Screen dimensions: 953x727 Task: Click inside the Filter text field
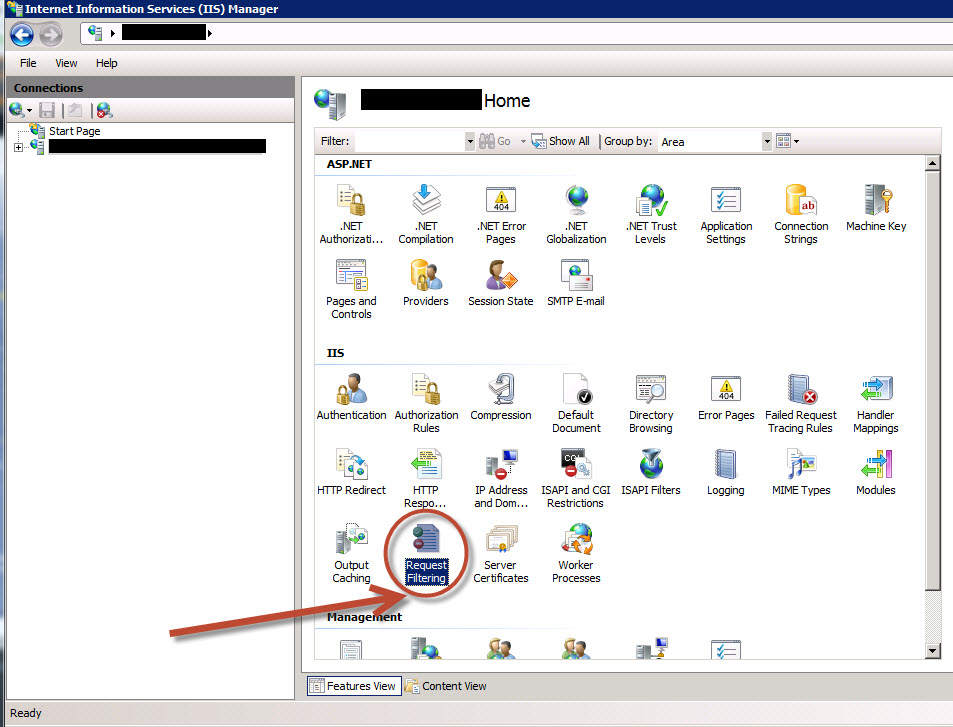(410, 141)
